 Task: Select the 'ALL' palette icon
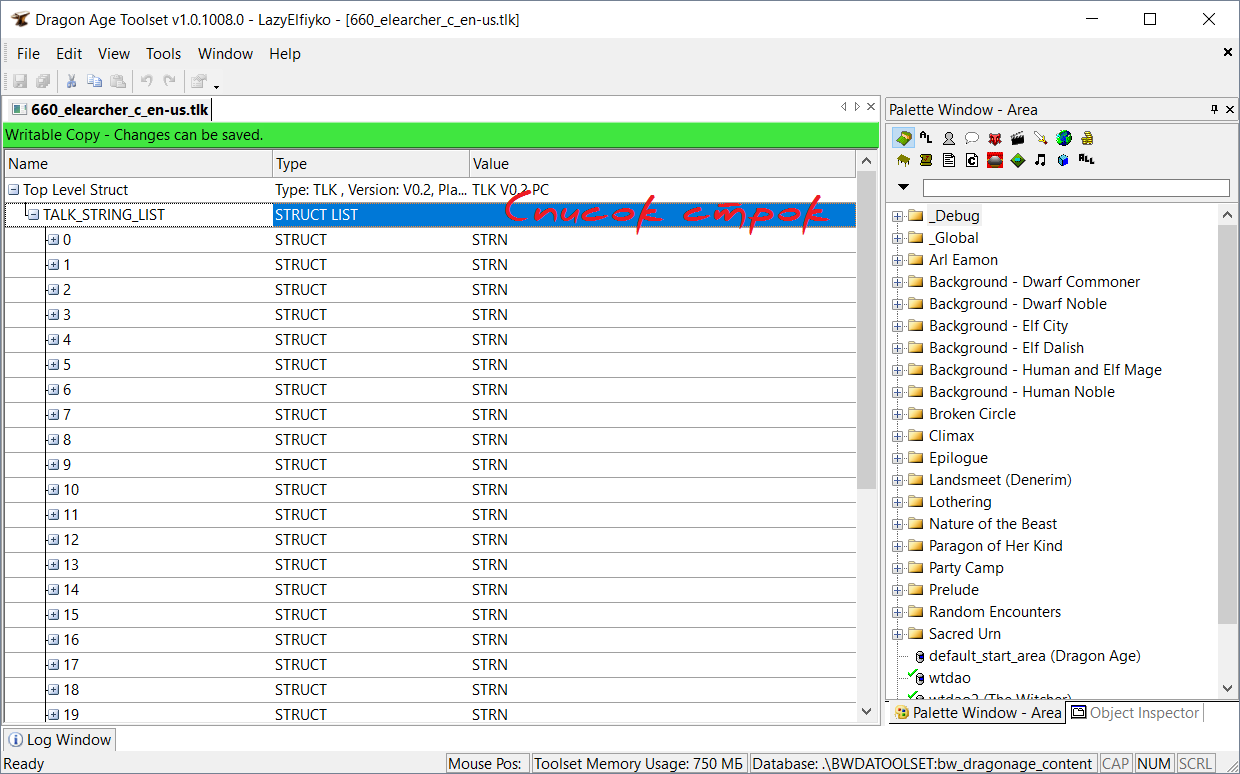(x=1087, y=160)
